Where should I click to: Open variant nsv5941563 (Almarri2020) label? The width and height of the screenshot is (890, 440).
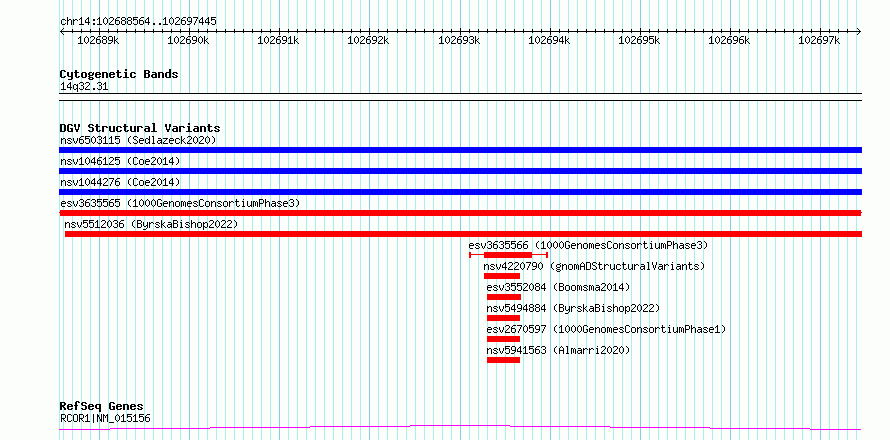click(559, 350)
